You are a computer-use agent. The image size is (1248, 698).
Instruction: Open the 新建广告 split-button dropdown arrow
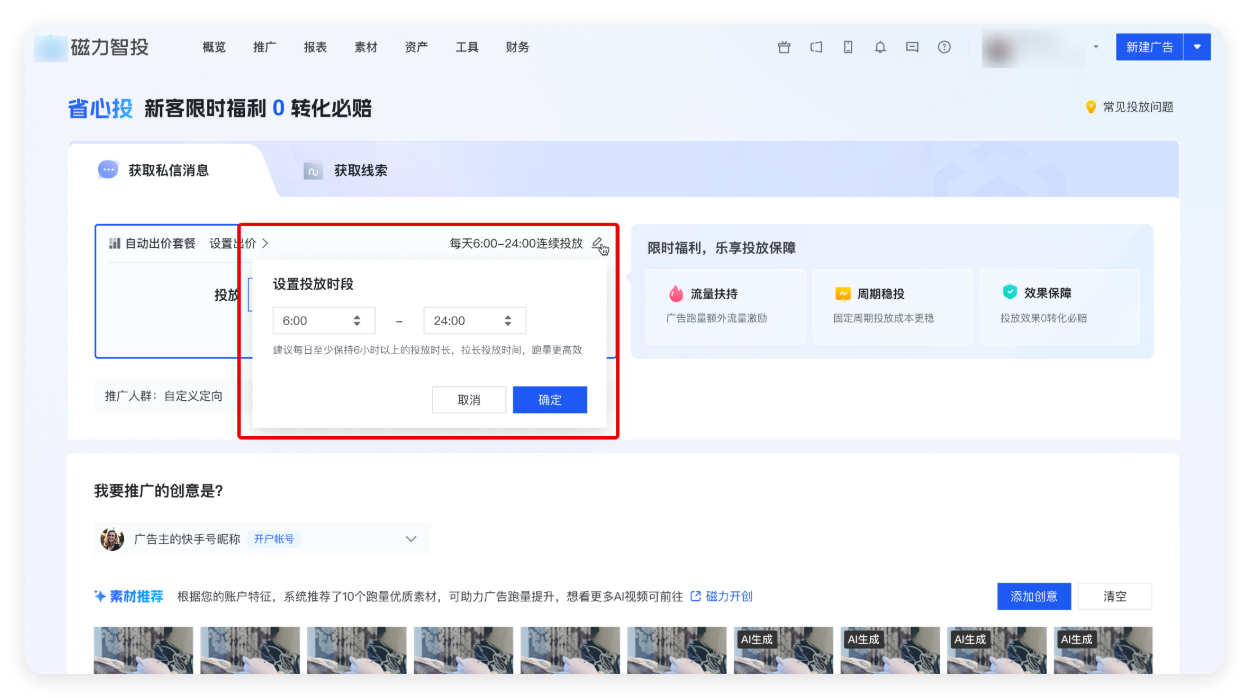[x=1196, y=46]
